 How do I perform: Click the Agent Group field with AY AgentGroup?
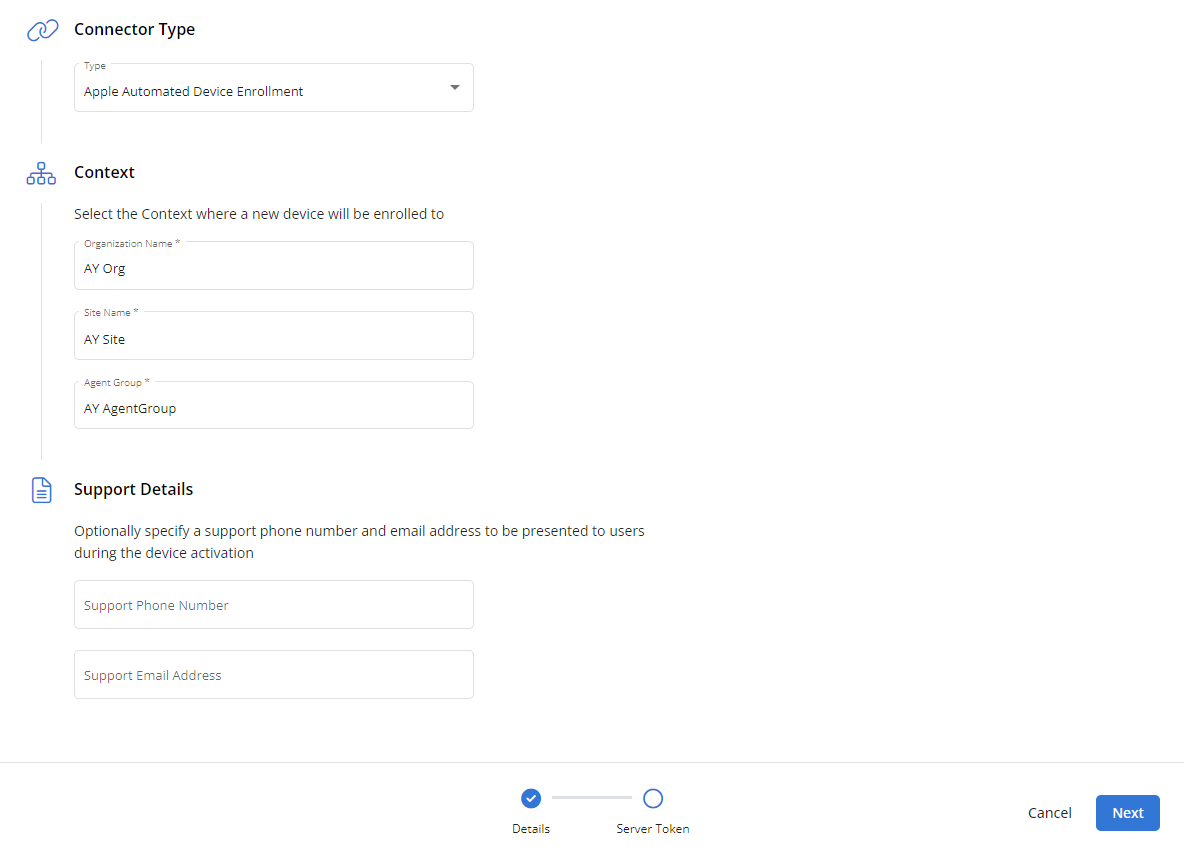tap(273, 407)
